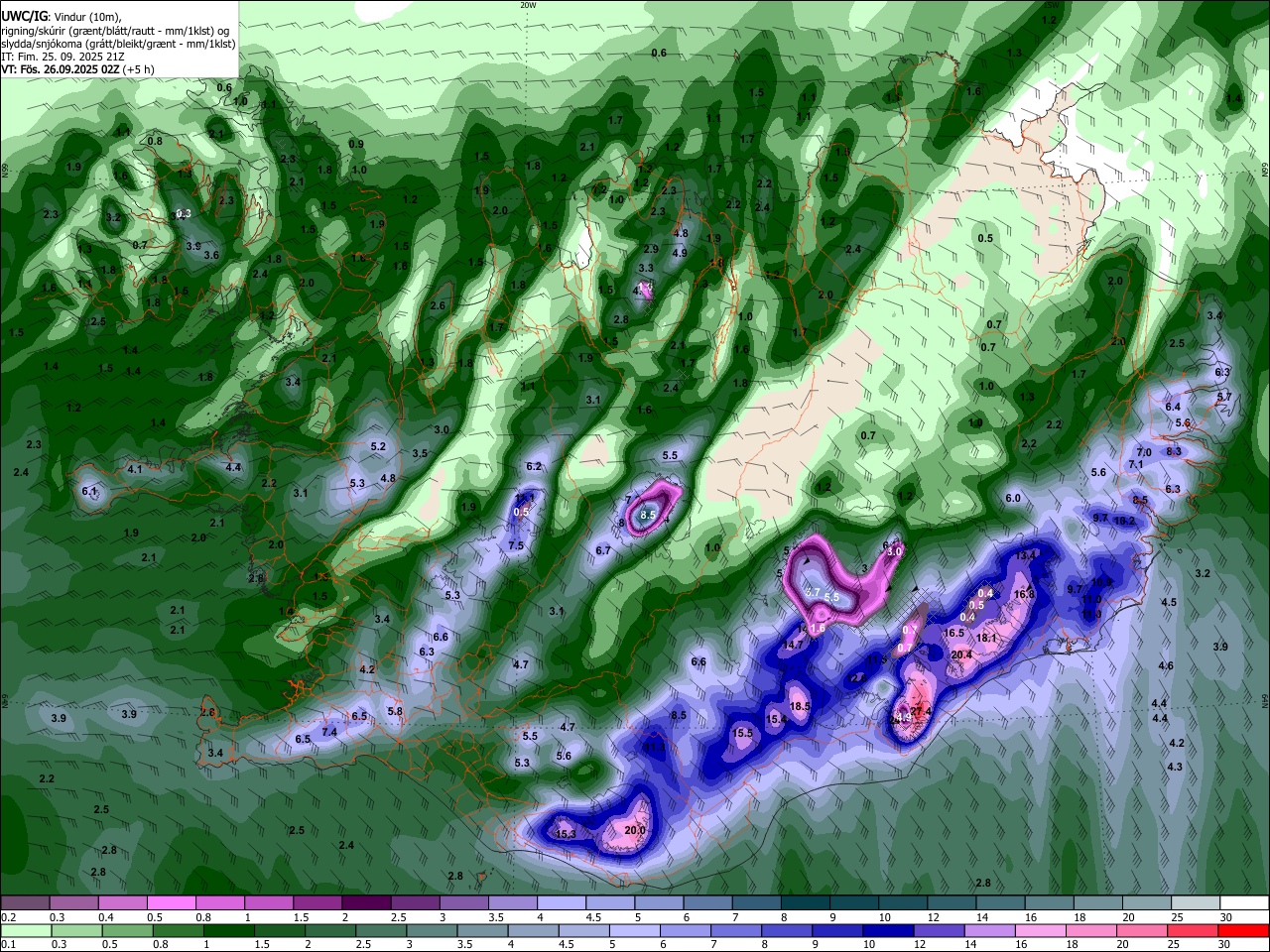This screenshot has width=1270, height=952.
Task: Click the 6.1 value on the western peninsula
Action: [x=89, y=491]
